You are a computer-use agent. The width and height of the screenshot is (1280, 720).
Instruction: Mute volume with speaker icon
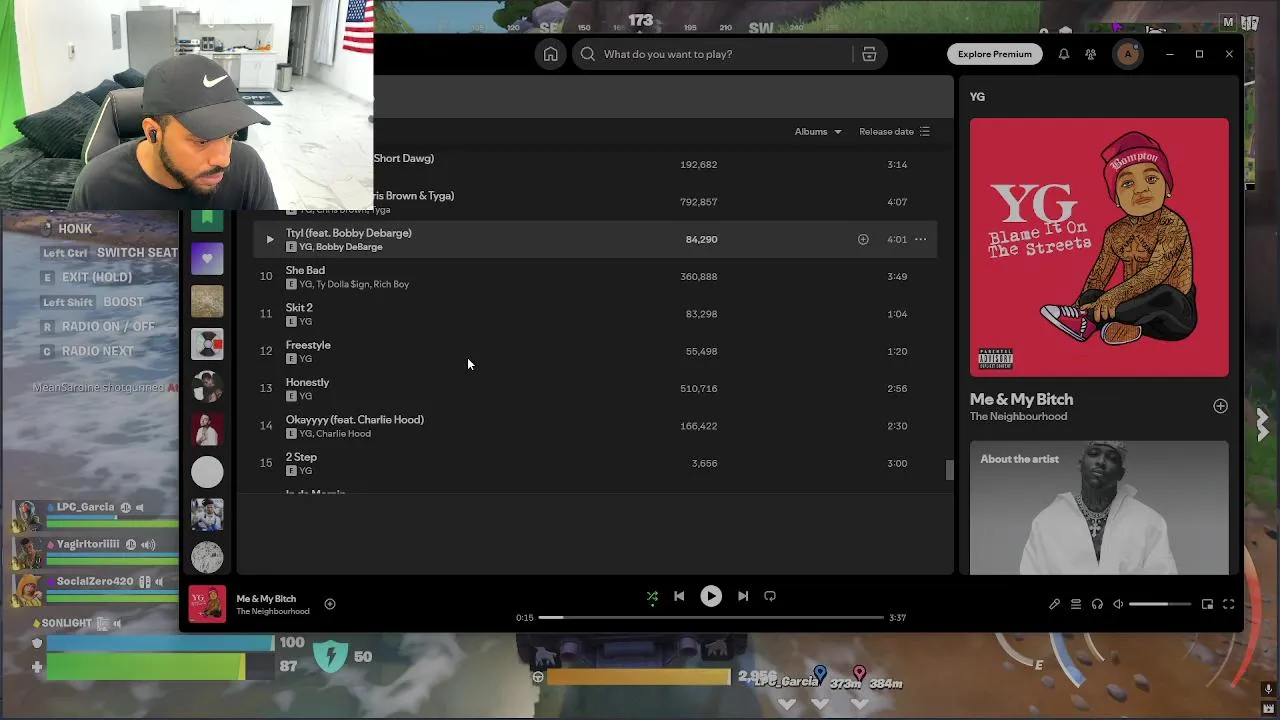1118,604
